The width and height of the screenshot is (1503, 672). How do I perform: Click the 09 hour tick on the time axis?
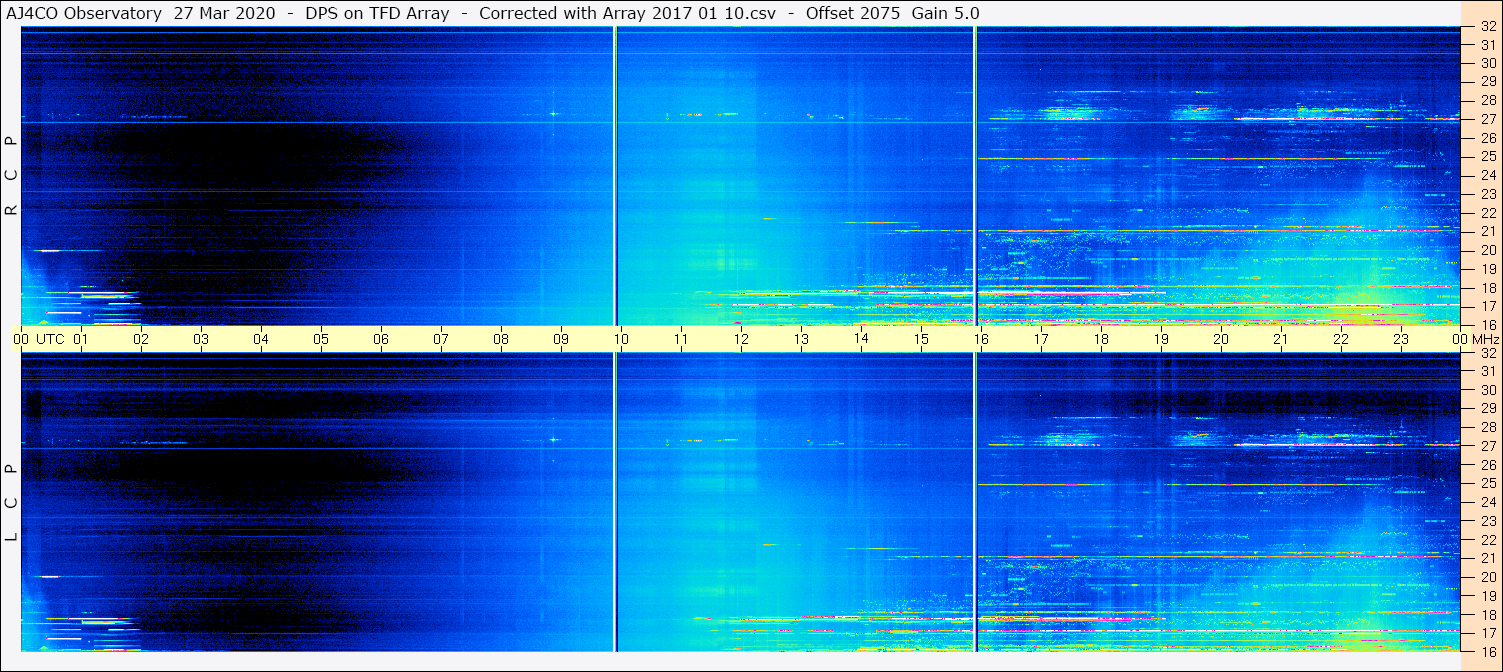coord(561,339)
